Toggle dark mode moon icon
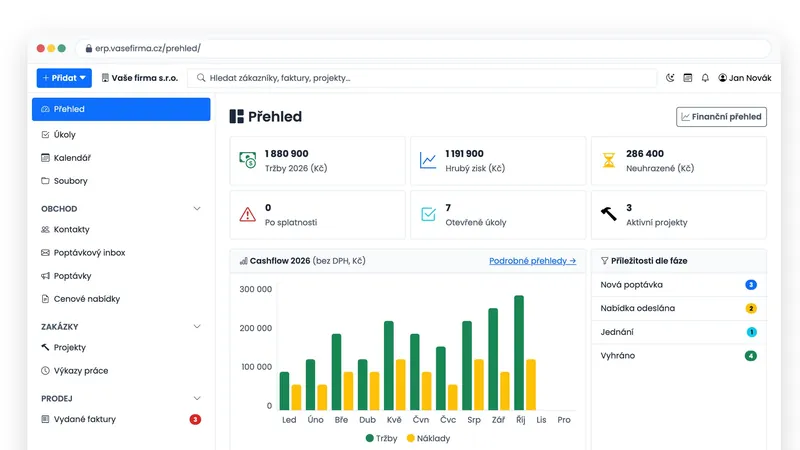The image size is (800, 450). (x=670, y=78)
